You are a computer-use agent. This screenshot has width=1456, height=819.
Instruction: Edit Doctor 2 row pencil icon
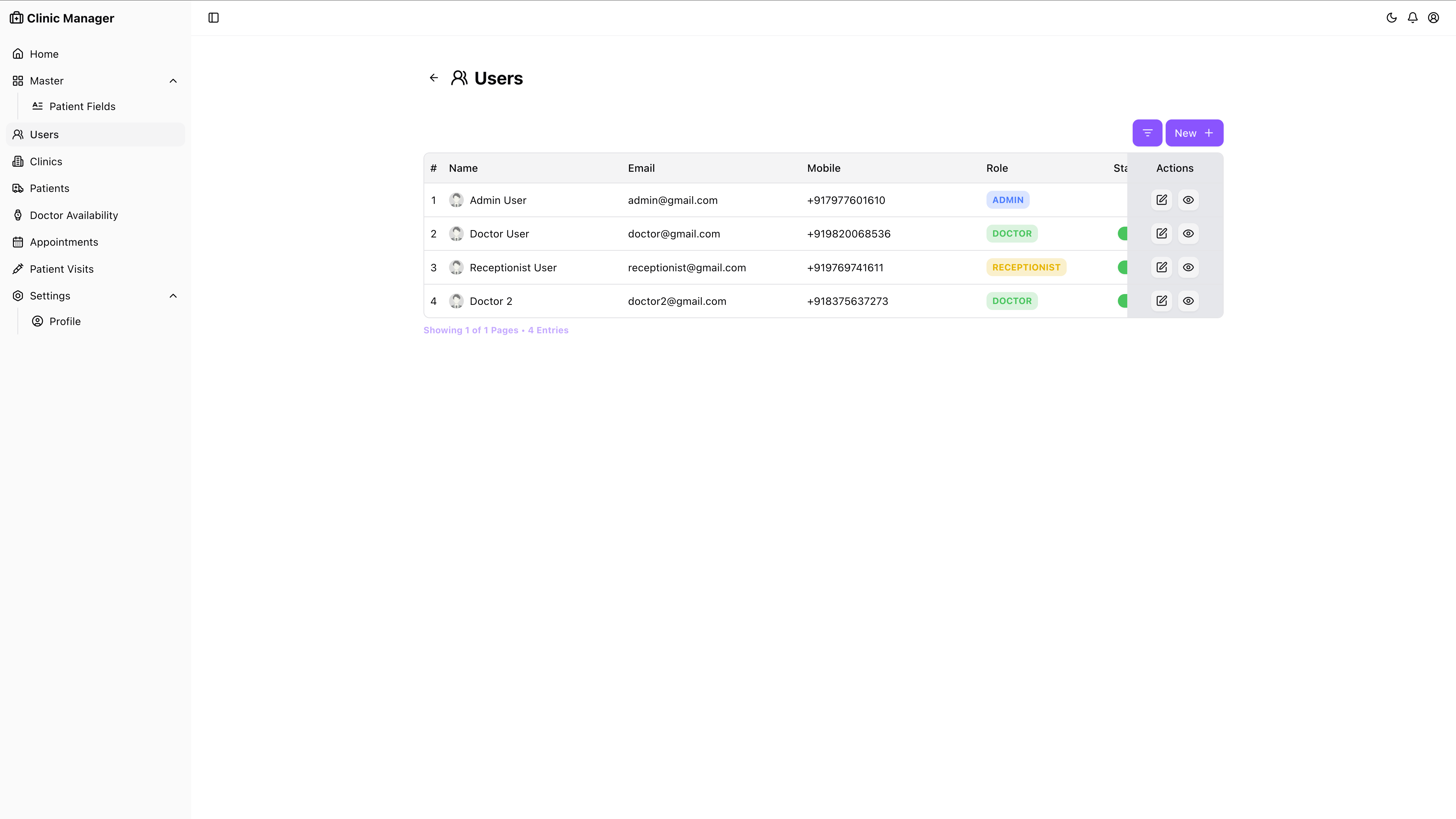1161,301
